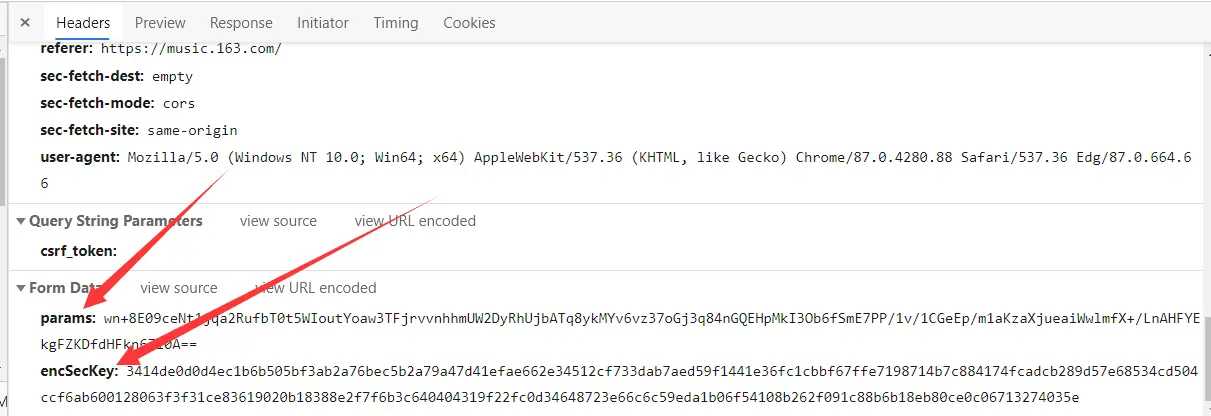Click view URL encoded beside Form Data
This screenshot has height=416, width=1211.
point(316,288)
